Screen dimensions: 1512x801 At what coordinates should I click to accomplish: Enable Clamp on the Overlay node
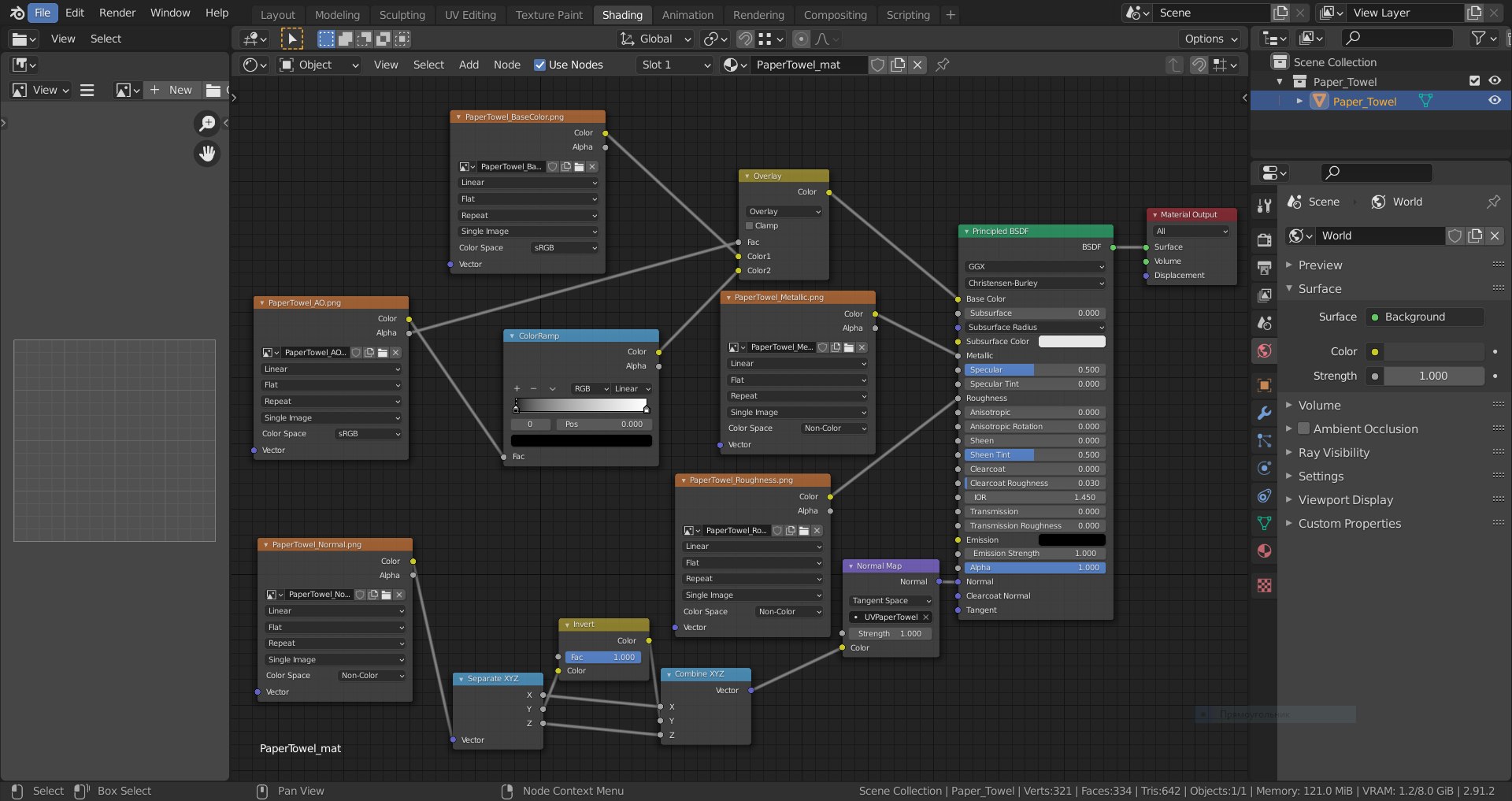pyautogui.click(x=750, y=225)
